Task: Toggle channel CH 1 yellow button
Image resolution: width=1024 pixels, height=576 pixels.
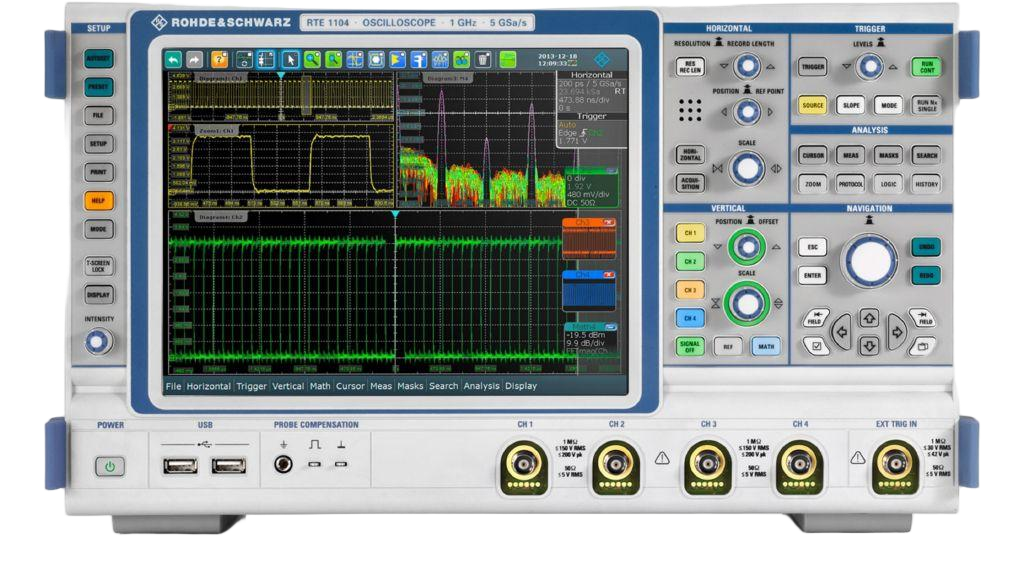Action: [690, 233]
